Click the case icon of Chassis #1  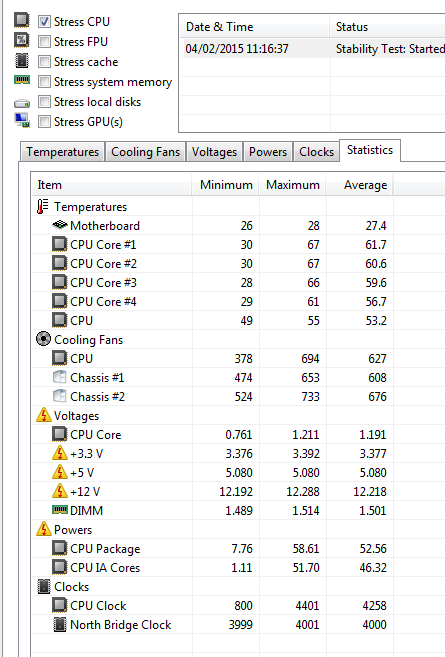60,377
